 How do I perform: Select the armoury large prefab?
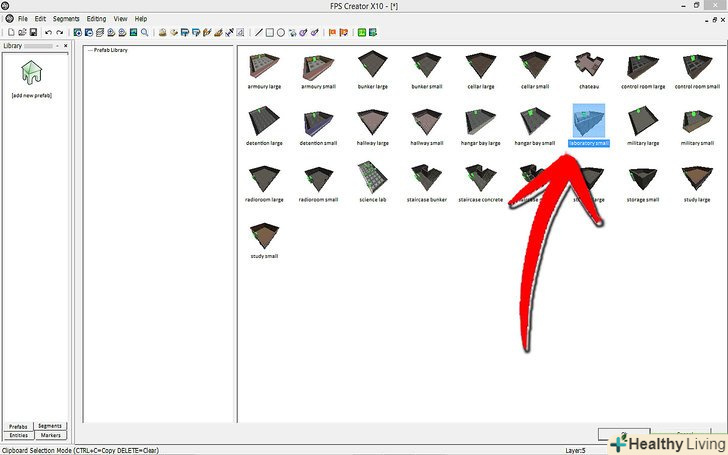[264, 71]
